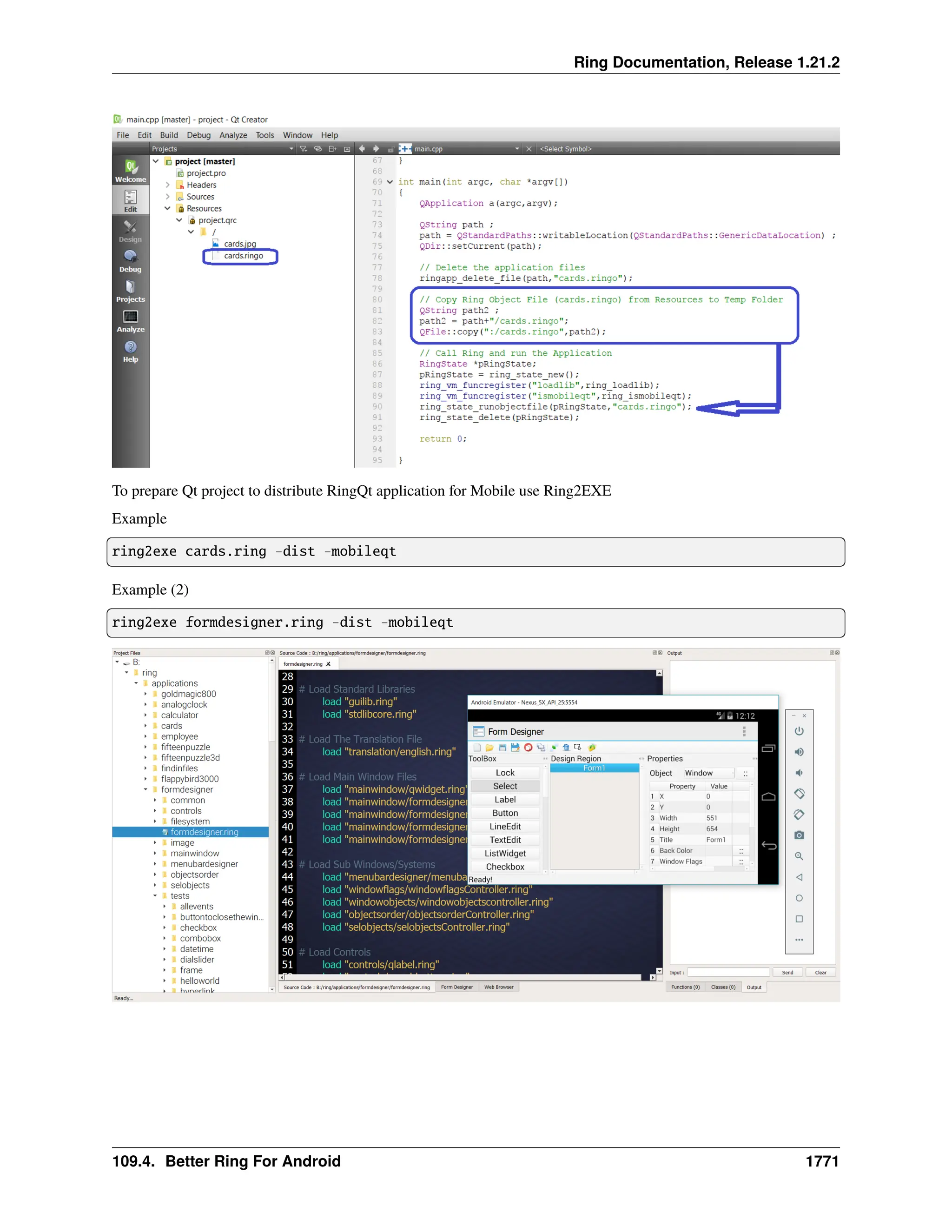Click the red stop icon in Form Designer toolbar
This screenshot has width=952, height=1232.
pos(528,748)
